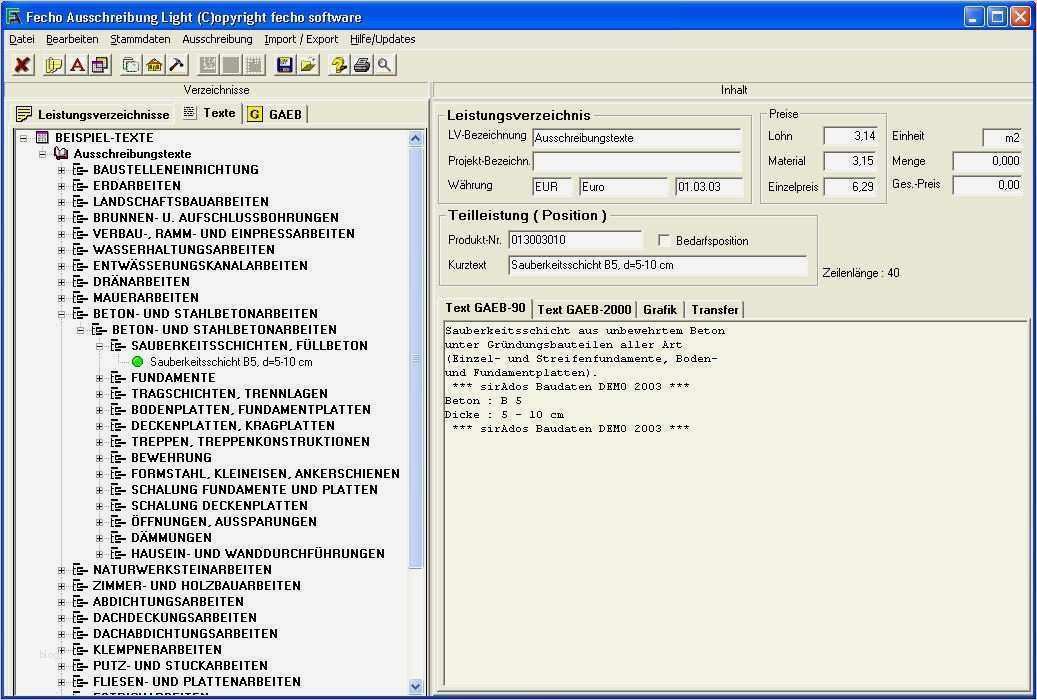Toggle the Bedarfsposition checkbox
The image size is (1037, 700).
pyautogui.click(x=664, y=241)
